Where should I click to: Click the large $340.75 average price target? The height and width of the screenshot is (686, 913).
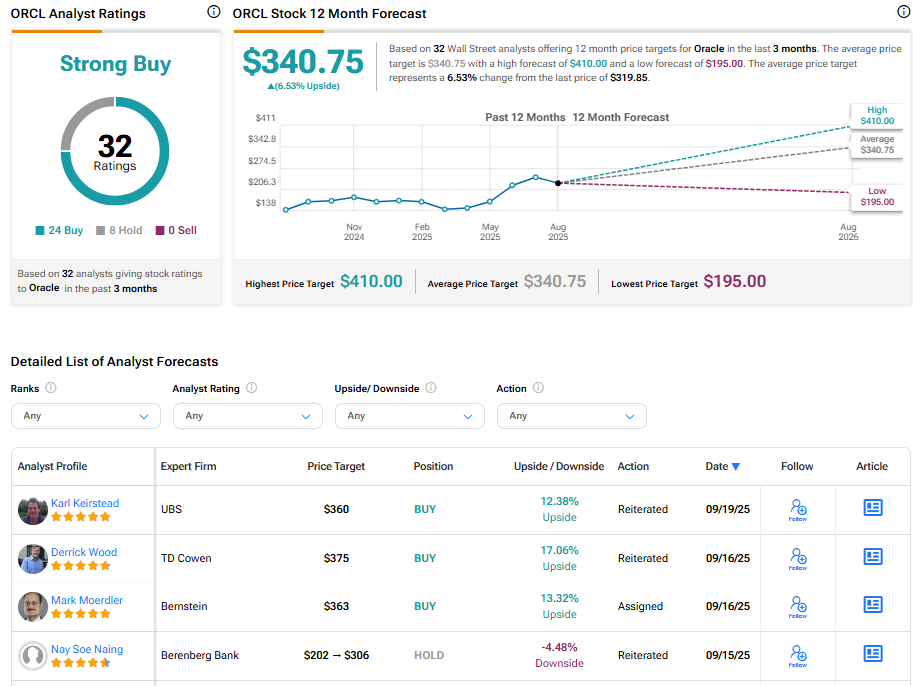pyautogui.click(x=303, y=61)
